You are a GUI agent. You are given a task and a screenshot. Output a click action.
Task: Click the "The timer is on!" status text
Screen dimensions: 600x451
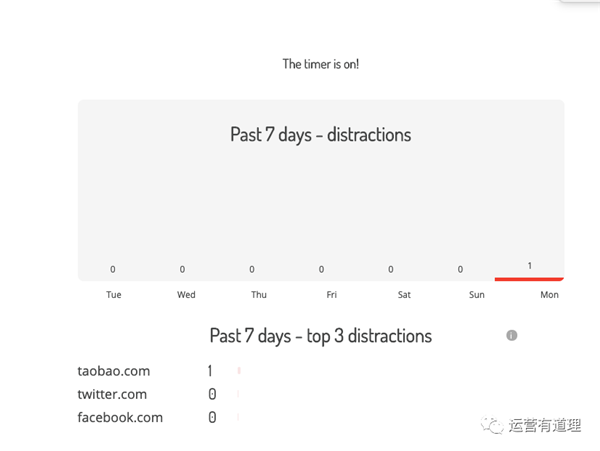click(x=321, y=64)
